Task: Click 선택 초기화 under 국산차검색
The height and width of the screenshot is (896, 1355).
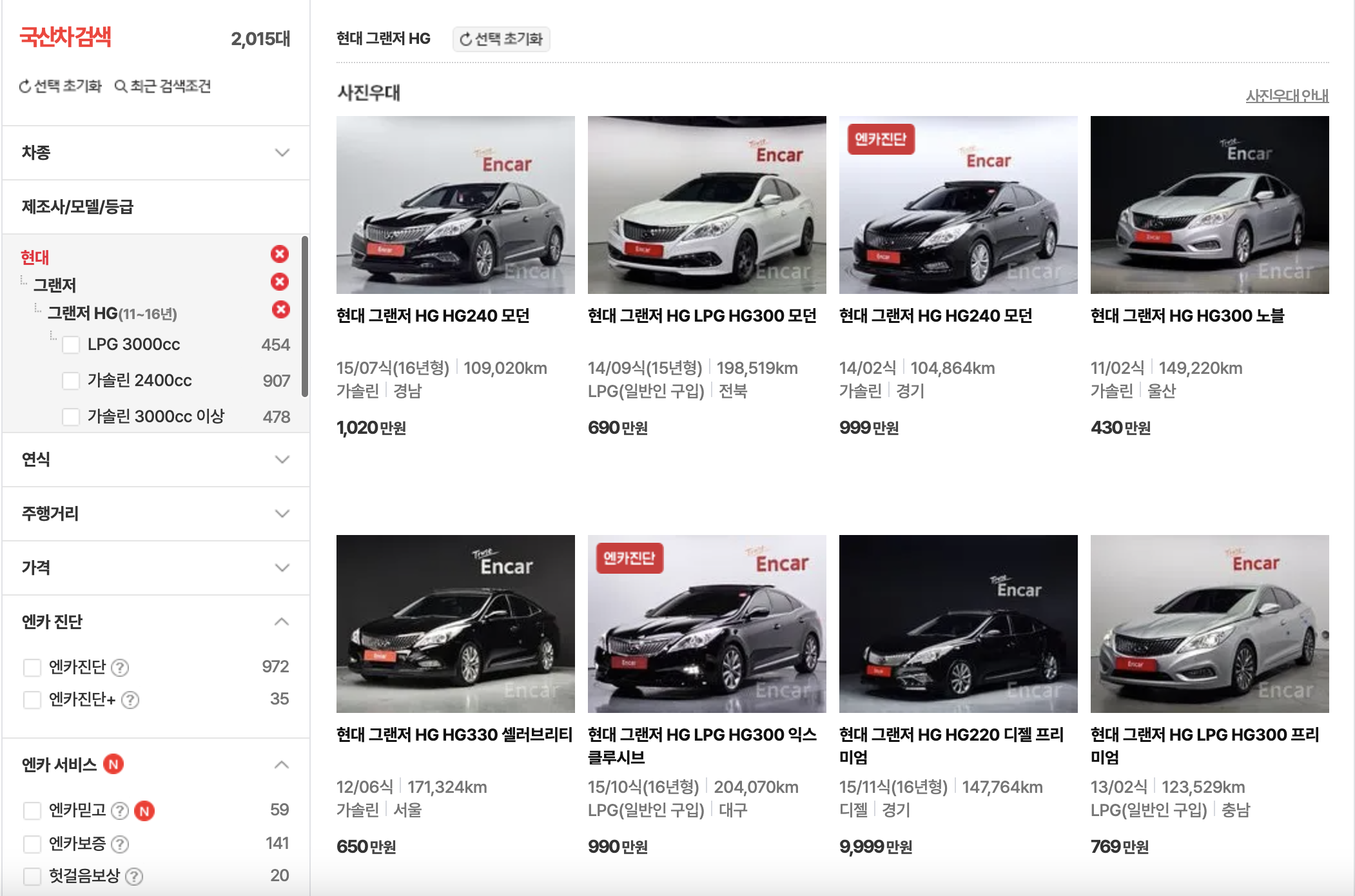Action: (x=61, y=86)
